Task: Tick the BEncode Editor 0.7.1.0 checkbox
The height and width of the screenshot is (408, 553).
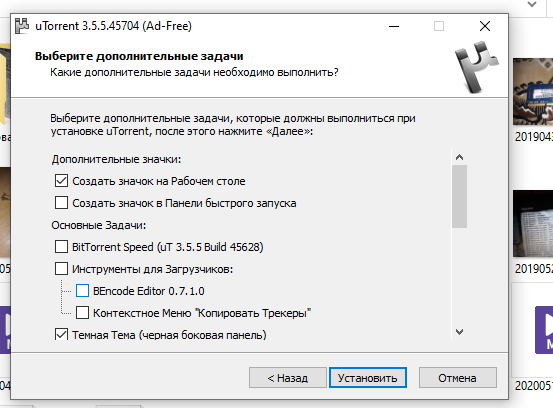Action: tap(82, 291)
